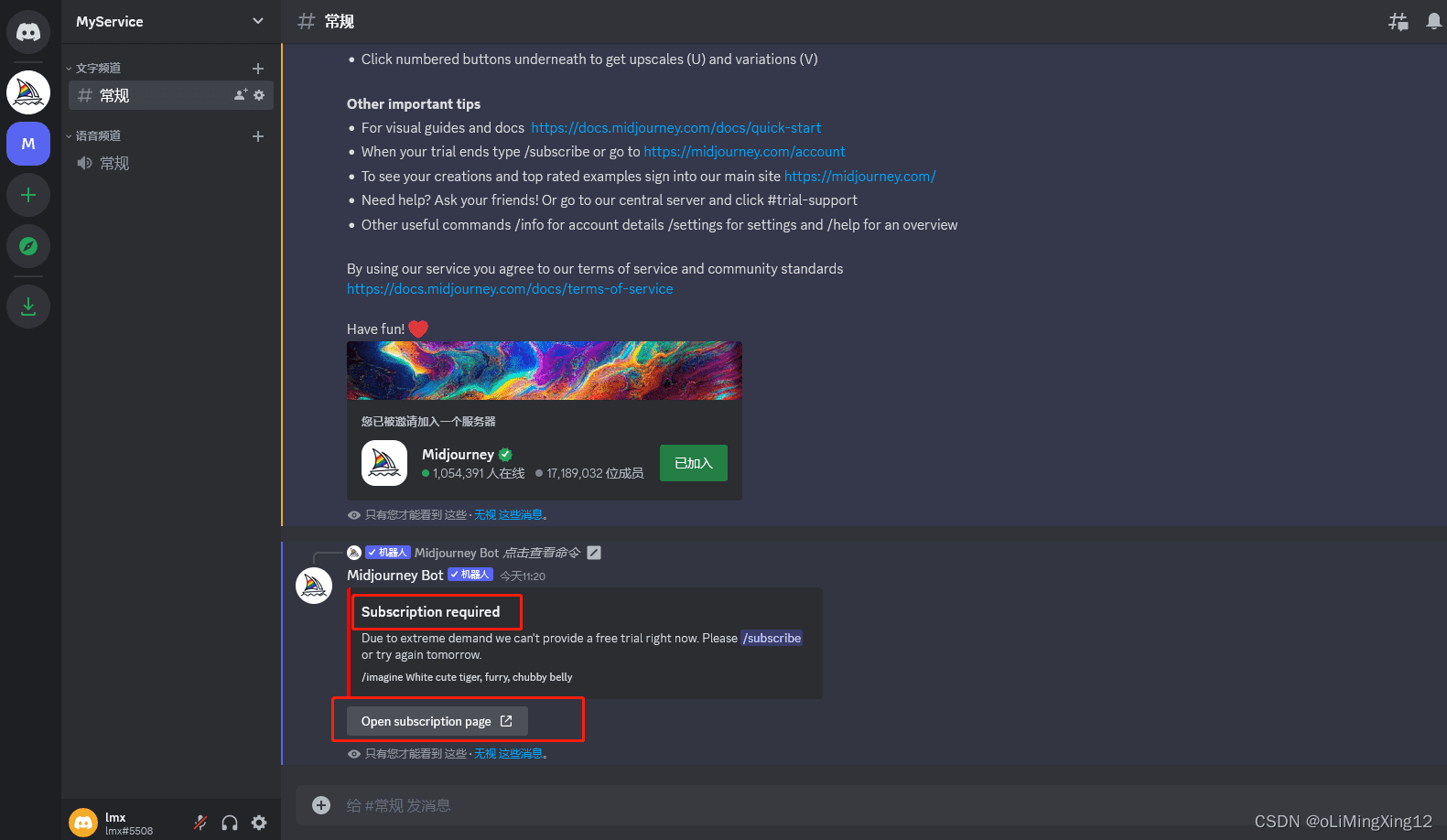Open the Midjourney Bot large avatar profile
Viewport: 1447px width, 840px height.
pos(314,586)
